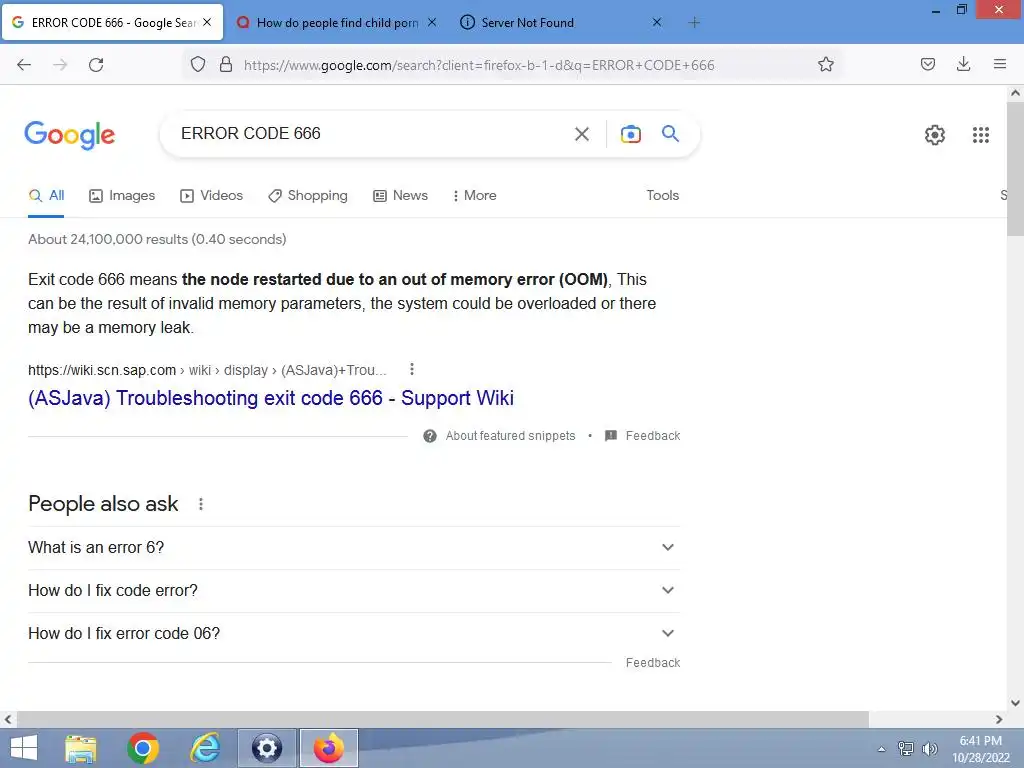Open the (ASJava) Troubleshooting exit code 666 link
This screenshot has width=1024, height=768.
[x=271, y=398]
